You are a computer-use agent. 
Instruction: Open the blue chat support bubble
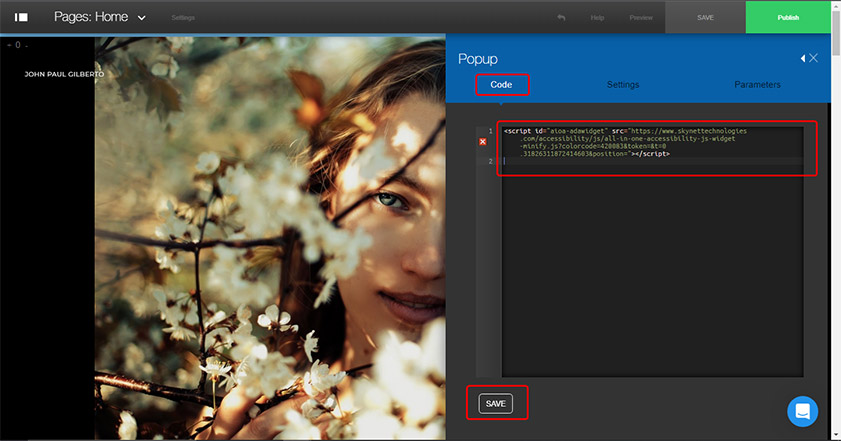802,411
